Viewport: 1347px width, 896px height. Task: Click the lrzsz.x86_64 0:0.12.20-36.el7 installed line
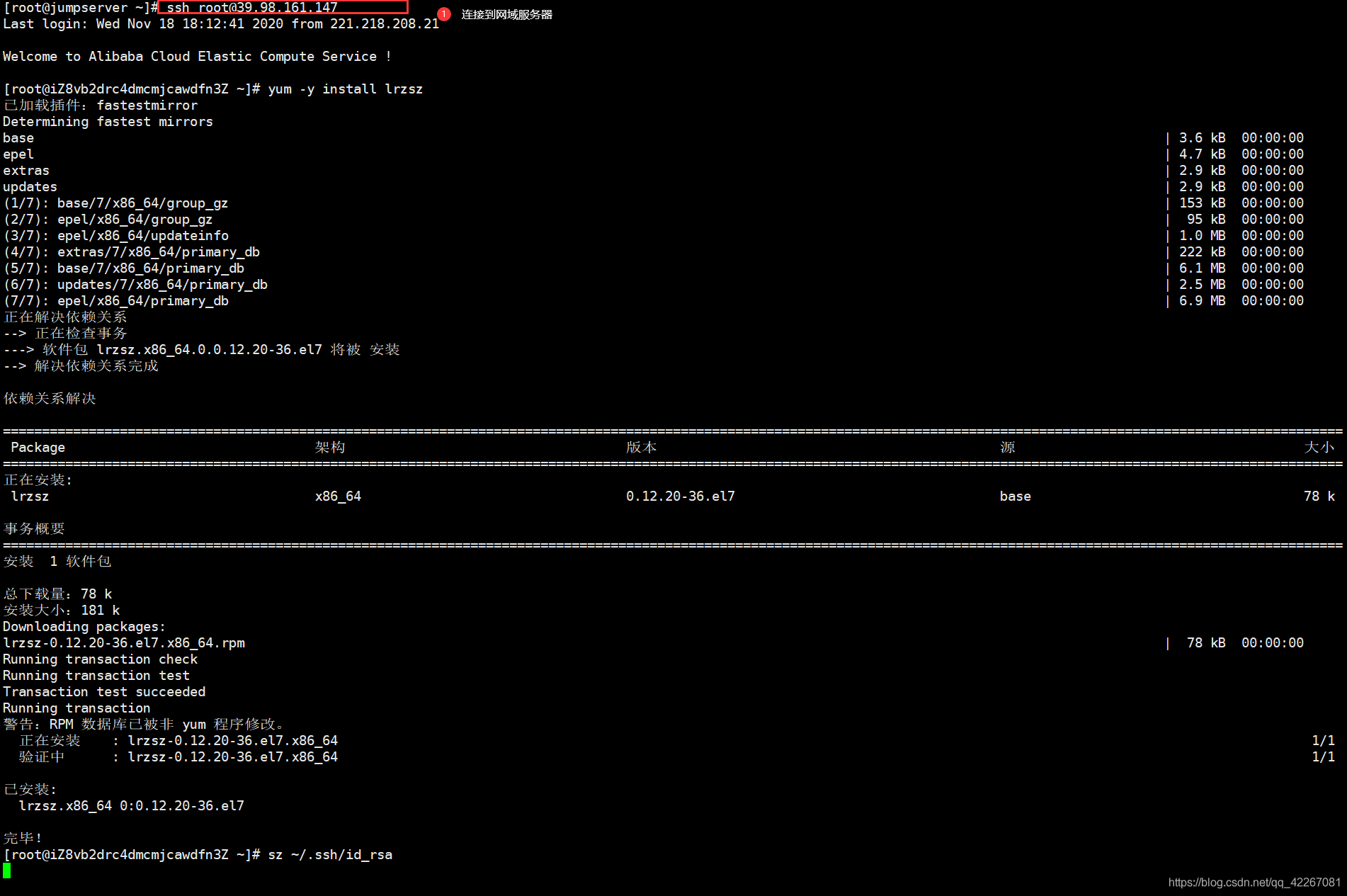click(132, 805)
